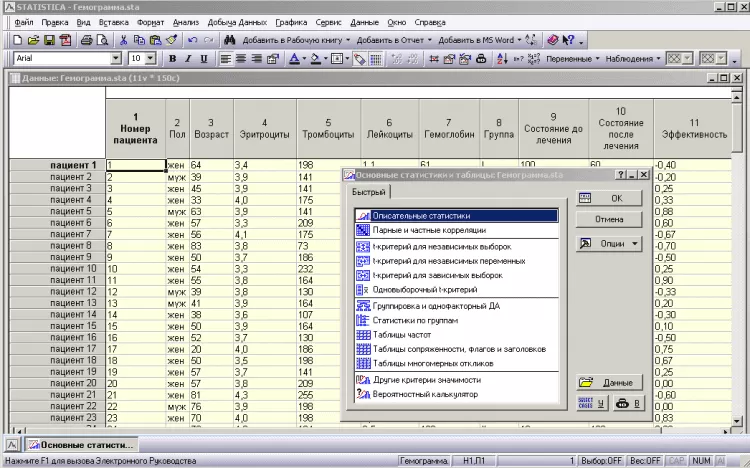This screenshot has width=750, height=468.
Task: Click the Sort A-Z toolbar icon
Action: click(501, 59)
